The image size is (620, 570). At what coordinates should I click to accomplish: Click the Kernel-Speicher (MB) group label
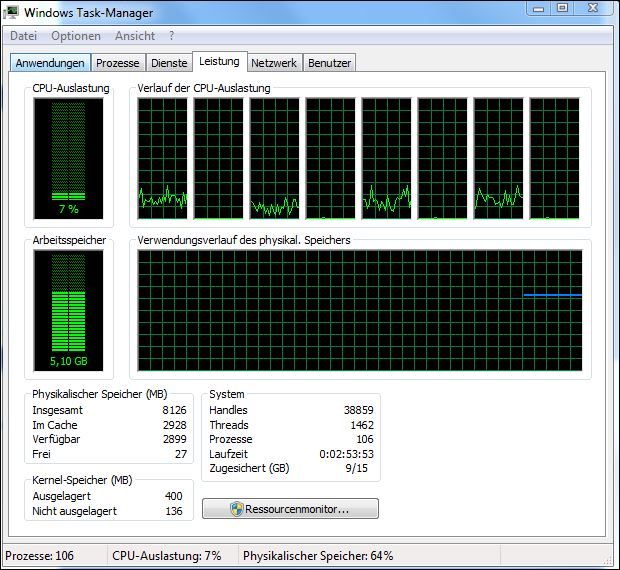point(82,480)
